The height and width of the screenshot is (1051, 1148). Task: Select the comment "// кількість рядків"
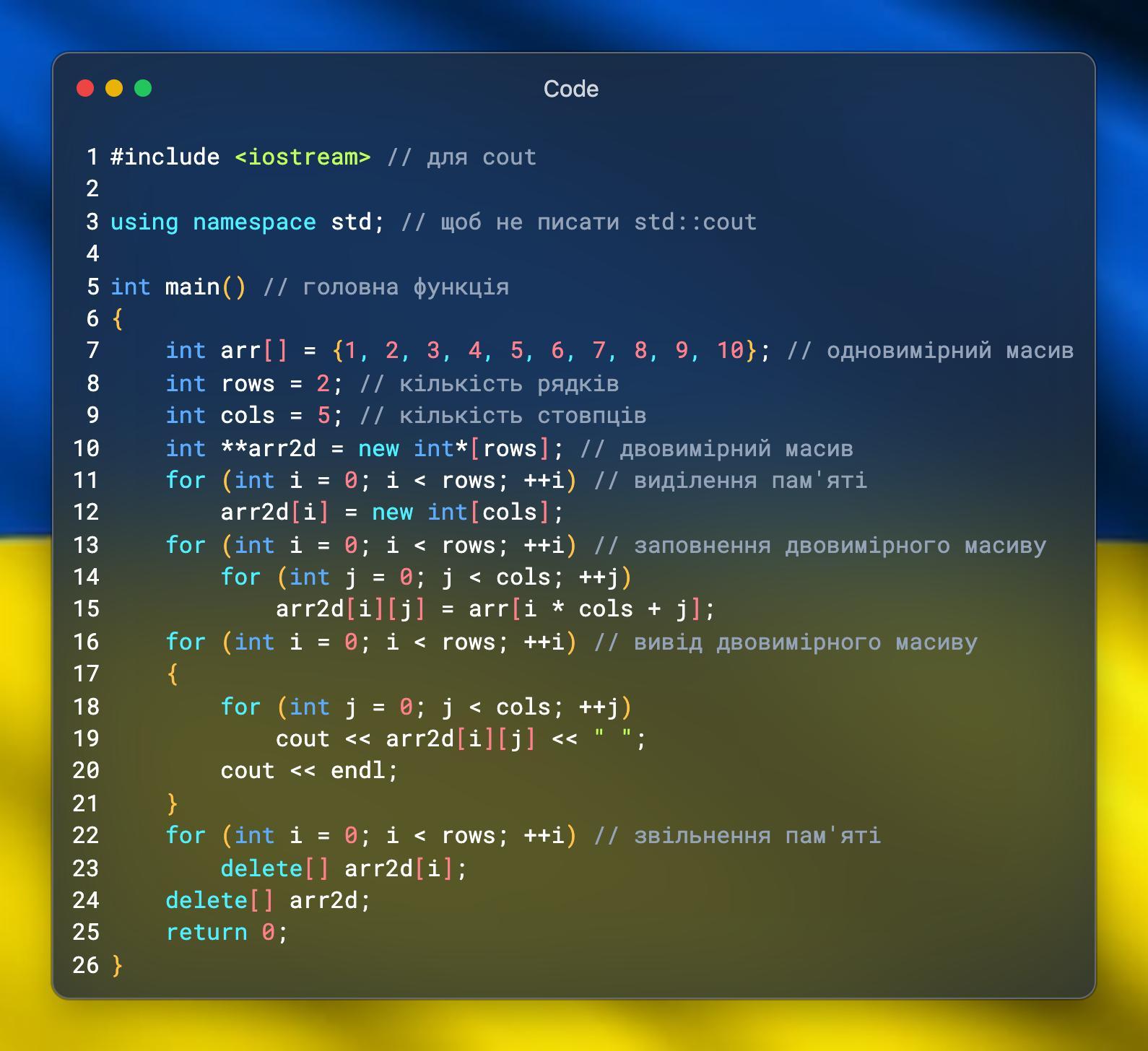tap(489, 383)
